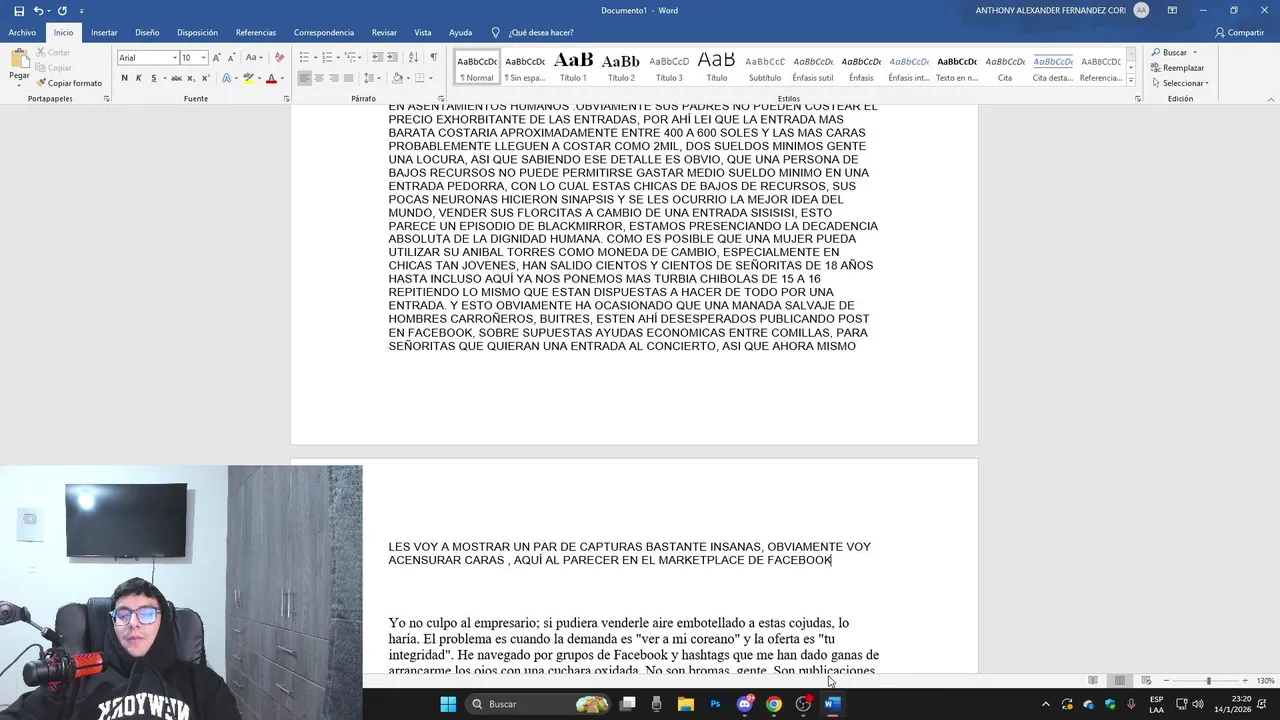Open the change case (Aa) dropdown
The image size is (1280, 720).
(253, 58)
